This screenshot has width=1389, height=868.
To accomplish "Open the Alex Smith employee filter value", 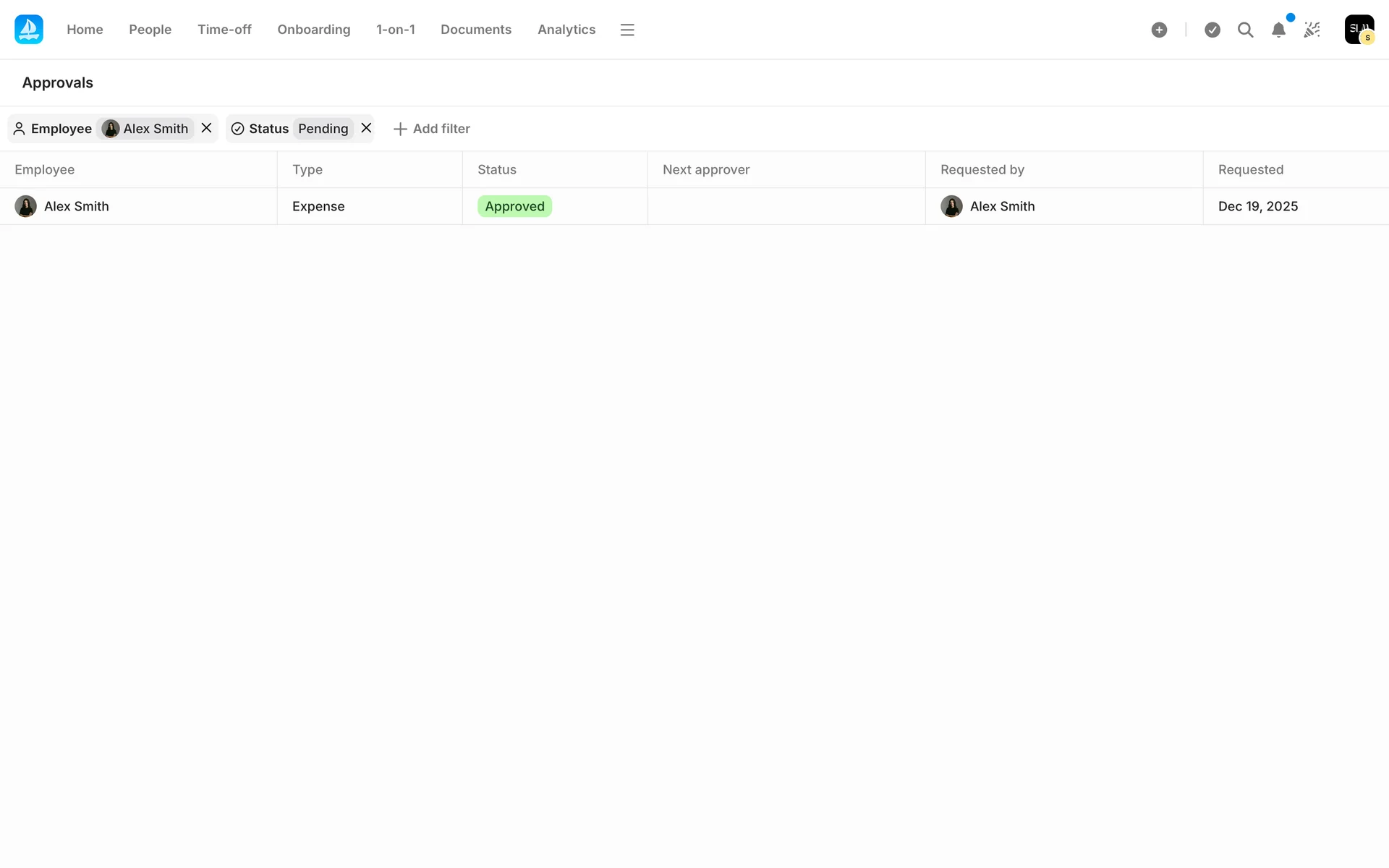I will (x=146, y=129).
